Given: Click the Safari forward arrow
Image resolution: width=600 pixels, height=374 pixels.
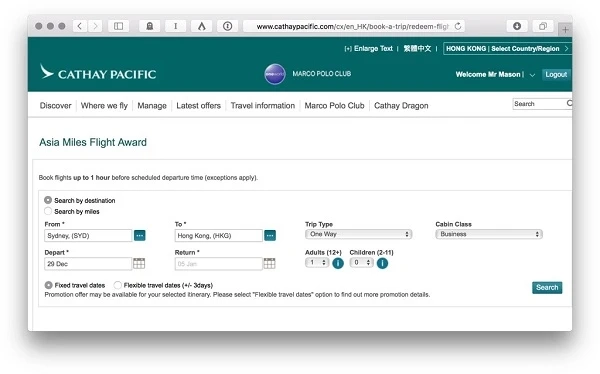Looking at the screenshot, I should (x=95, y=26).
